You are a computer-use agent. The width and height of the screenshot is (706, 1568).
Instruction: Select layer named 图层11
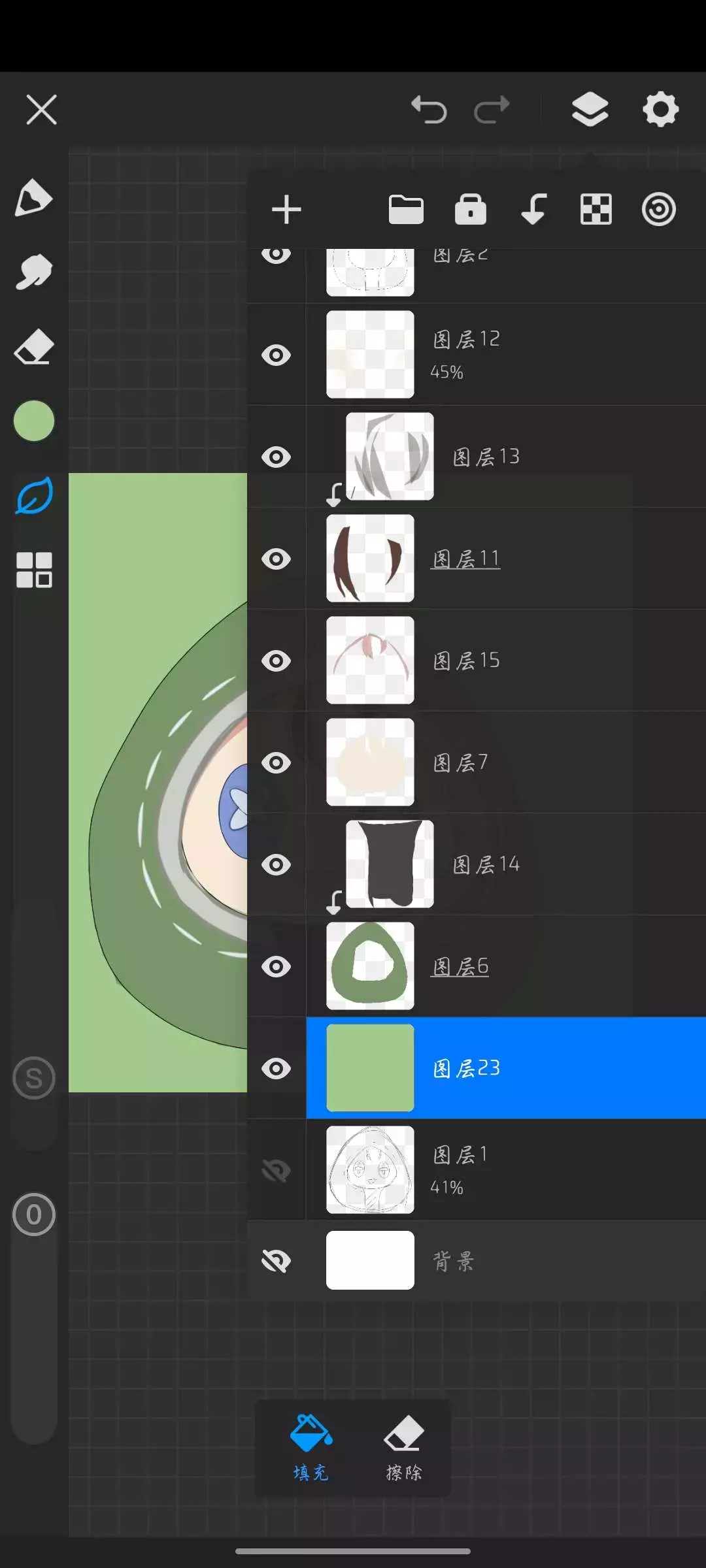465,559
